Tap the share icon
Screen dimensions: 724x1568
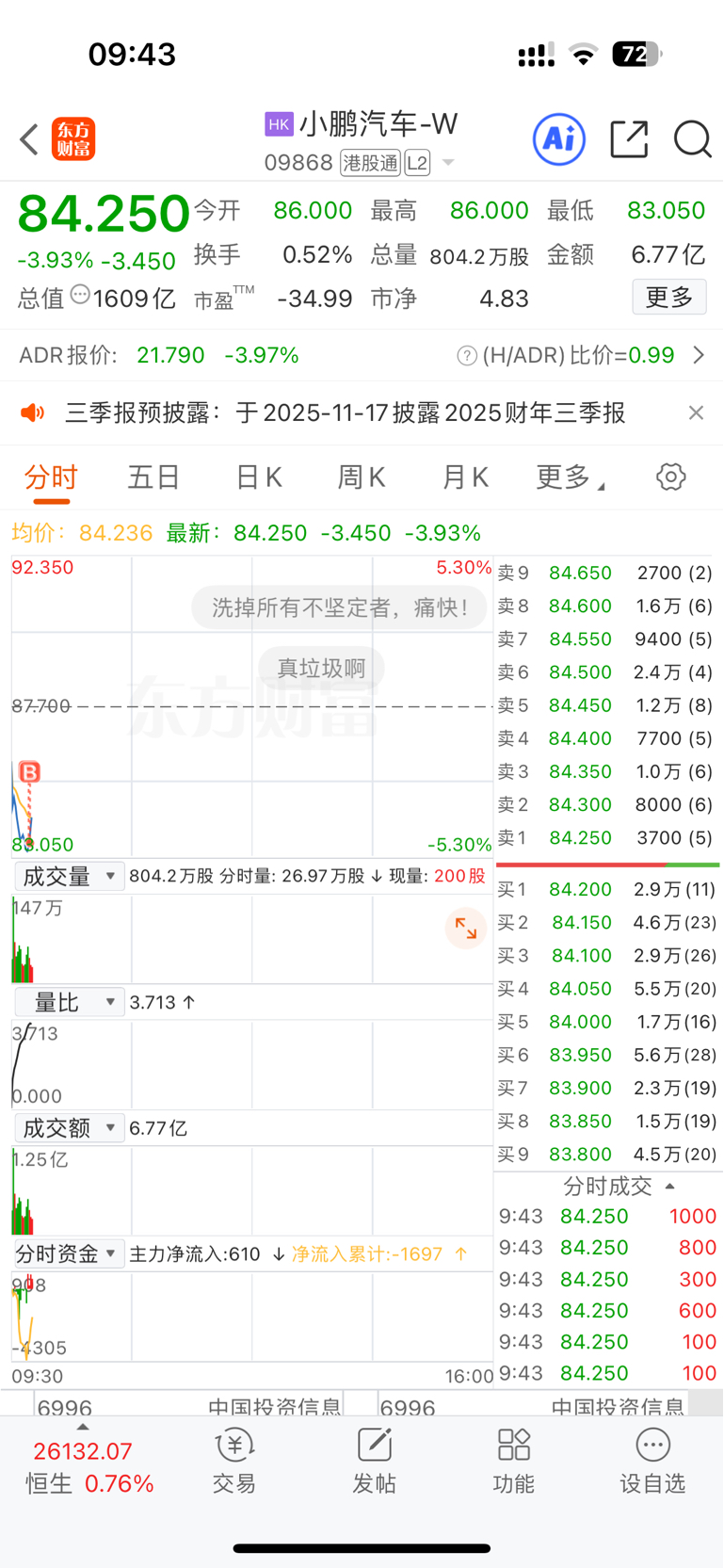[x=629, y=139]
